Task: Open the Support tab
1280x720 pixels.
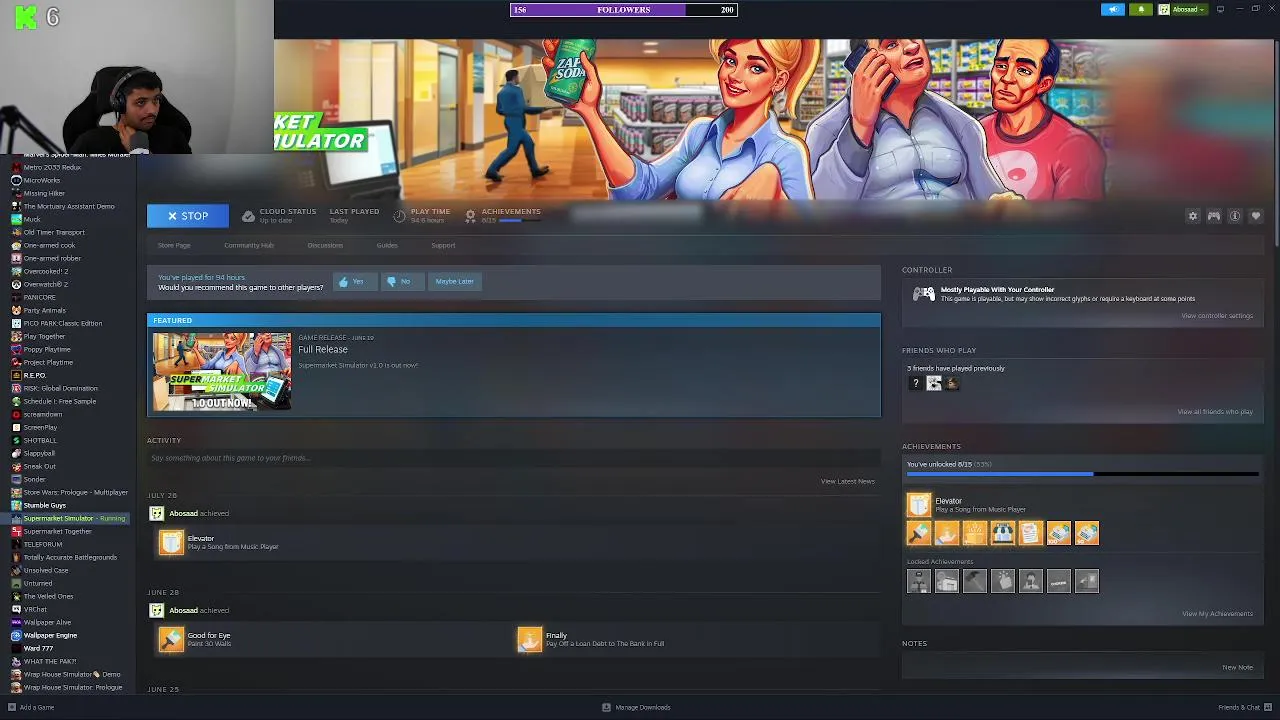Action: pos(443,245)
